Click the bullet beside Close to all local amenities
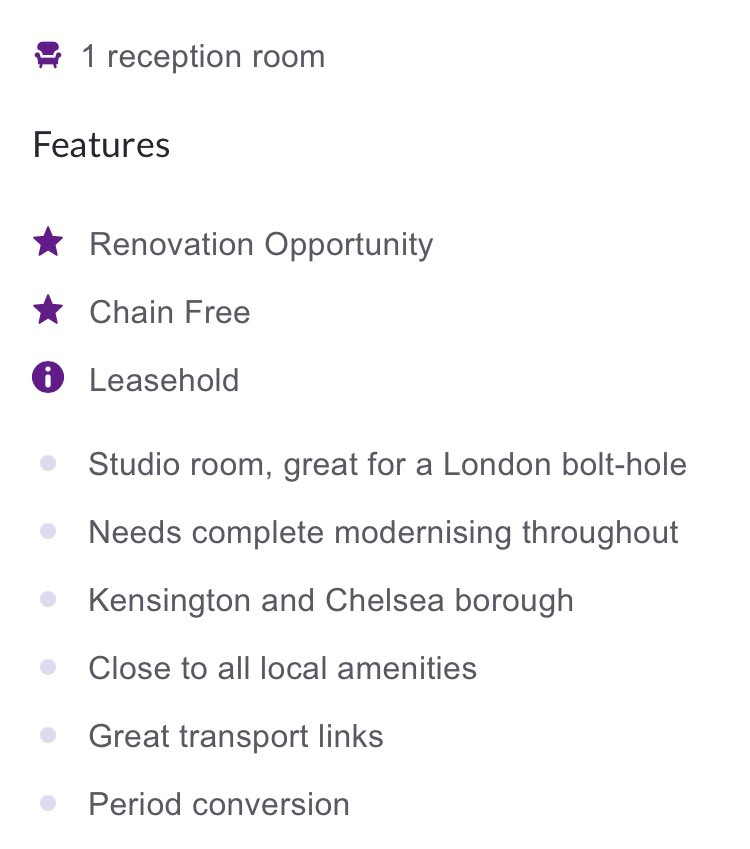The width and height of the screenshot is (750, 849). click(x=48, y=667)
